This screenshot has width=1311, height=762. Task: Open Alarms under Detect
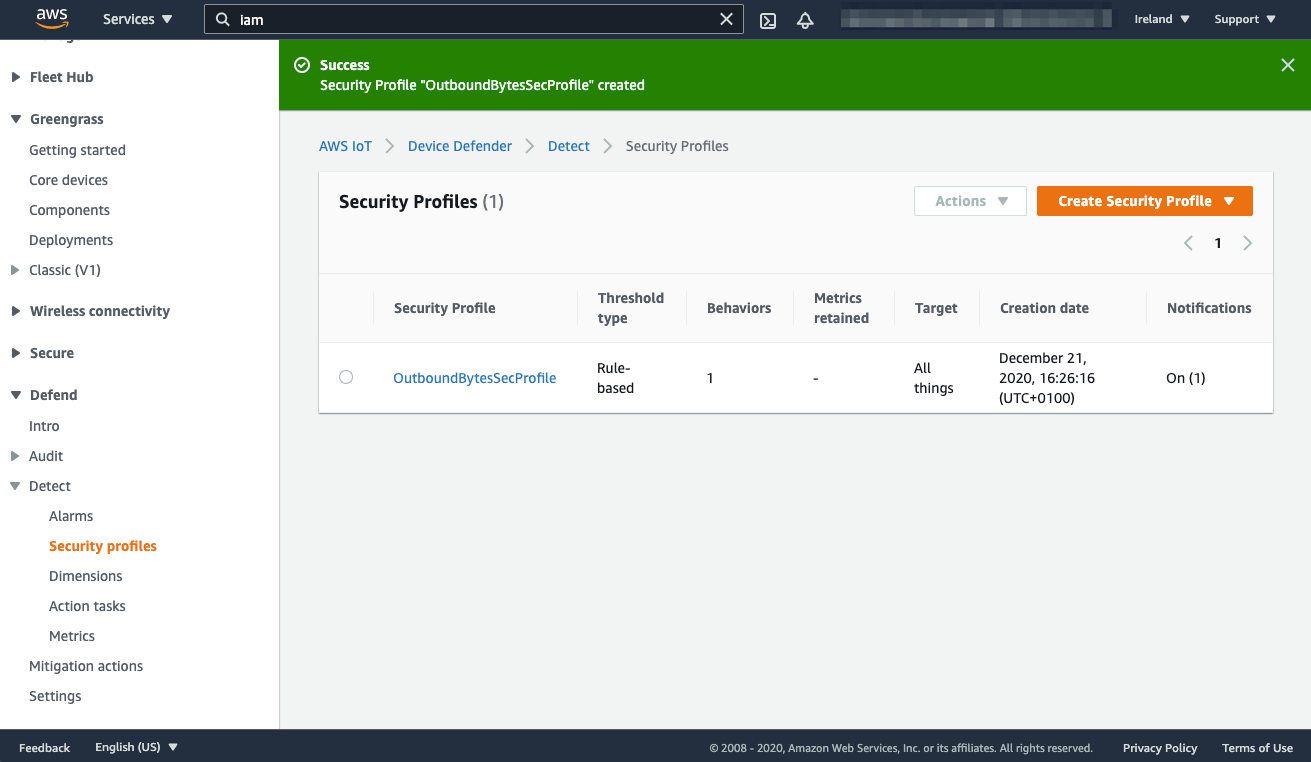71,516
